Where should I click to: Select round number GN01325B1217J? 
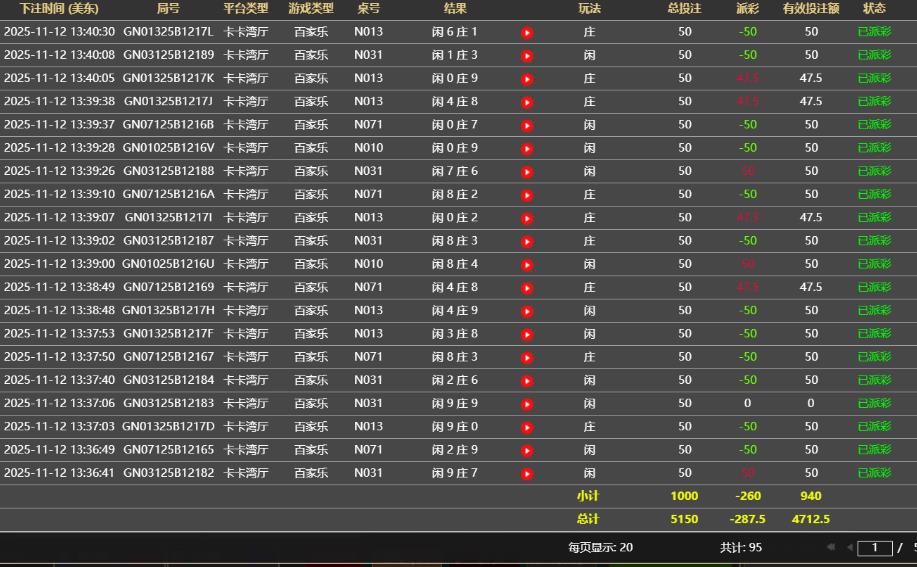[x=168, y=101]
